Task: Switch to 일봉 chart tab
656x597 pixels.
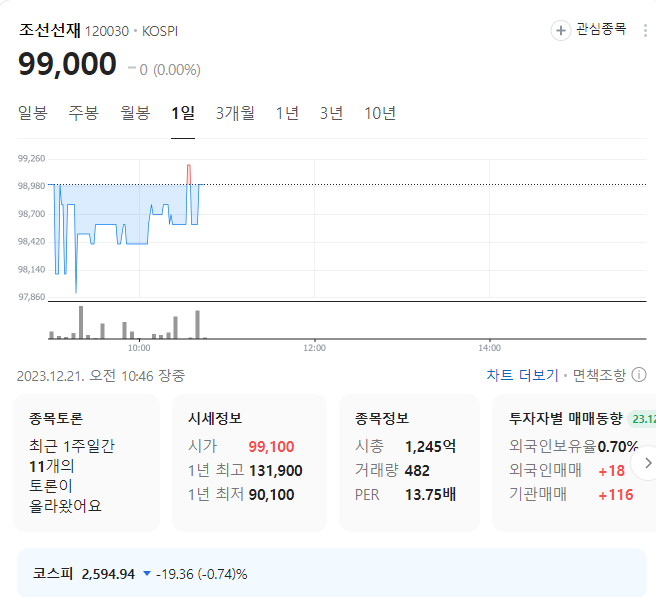Action: [x=33, y=113]
